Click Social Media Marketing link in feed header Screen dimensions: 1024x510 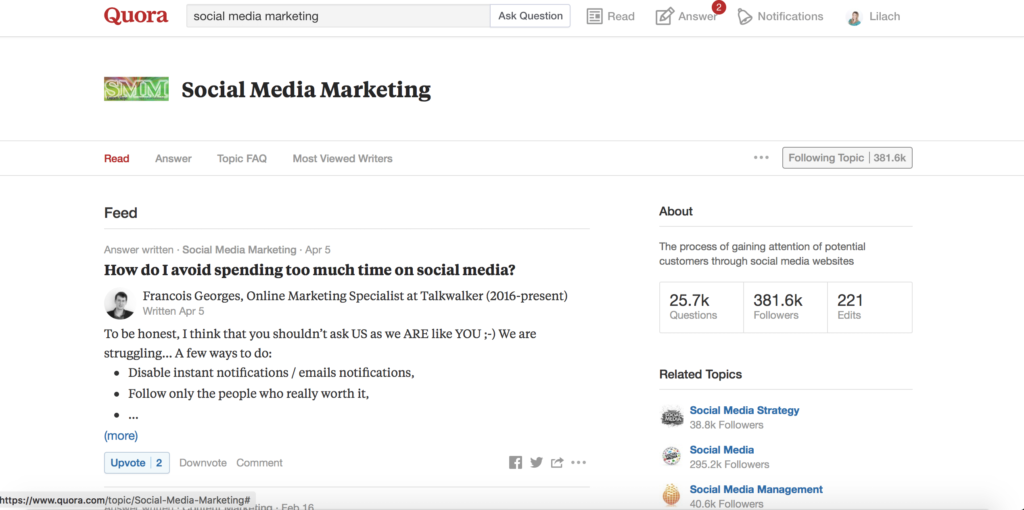[239, 249]
